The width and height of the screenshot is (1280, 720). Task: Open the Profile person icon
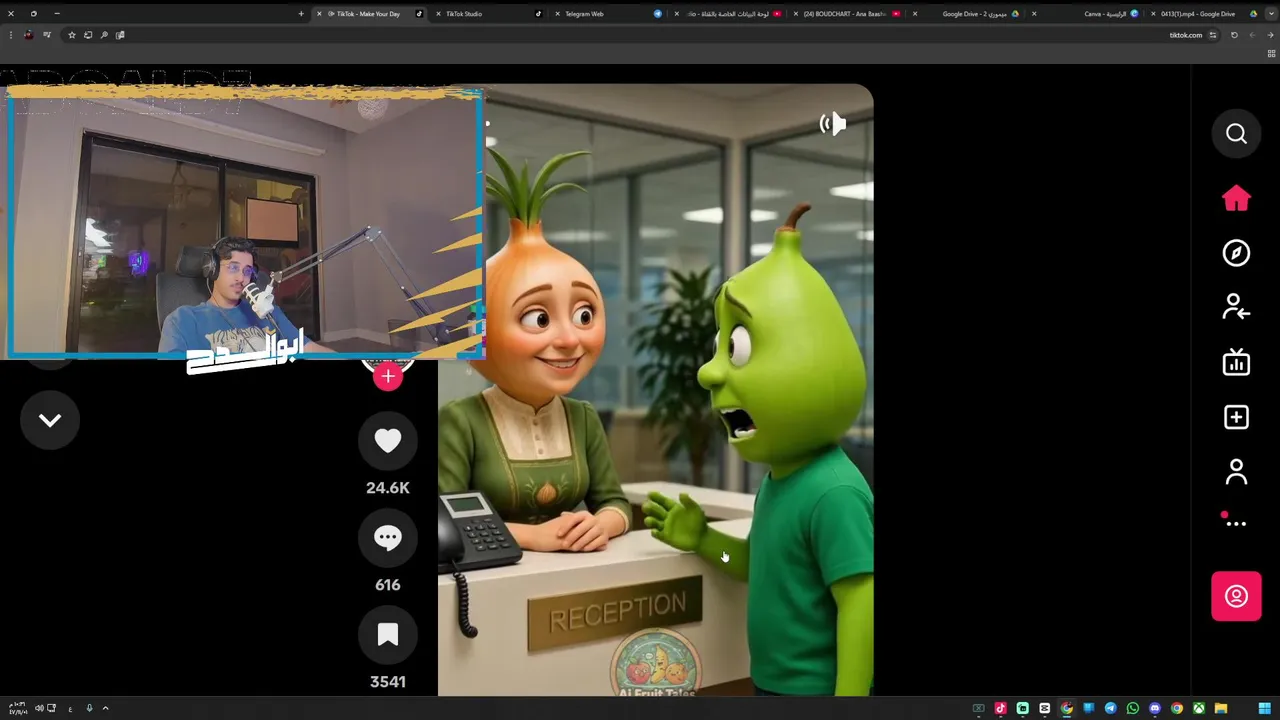pyautogui.click(x=1236, y=472)
